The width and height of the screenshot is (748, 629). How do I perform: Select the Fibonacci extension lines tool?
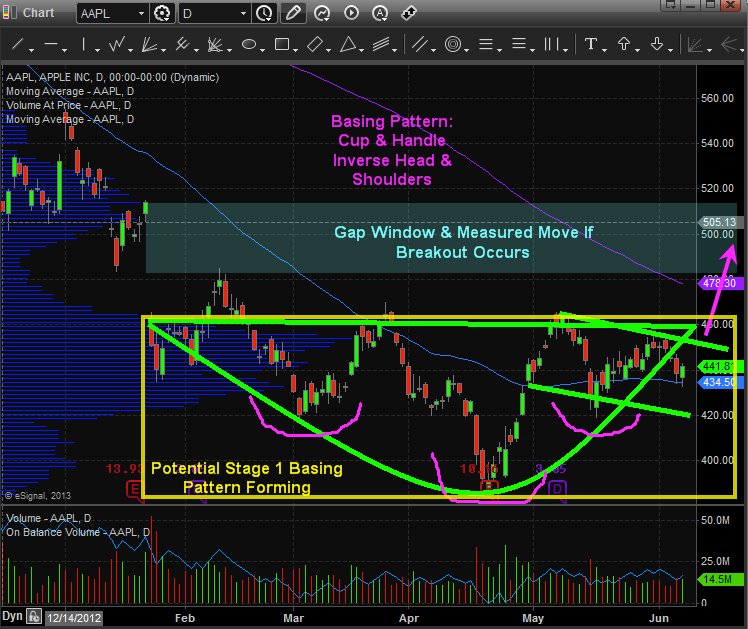(519, 44)
